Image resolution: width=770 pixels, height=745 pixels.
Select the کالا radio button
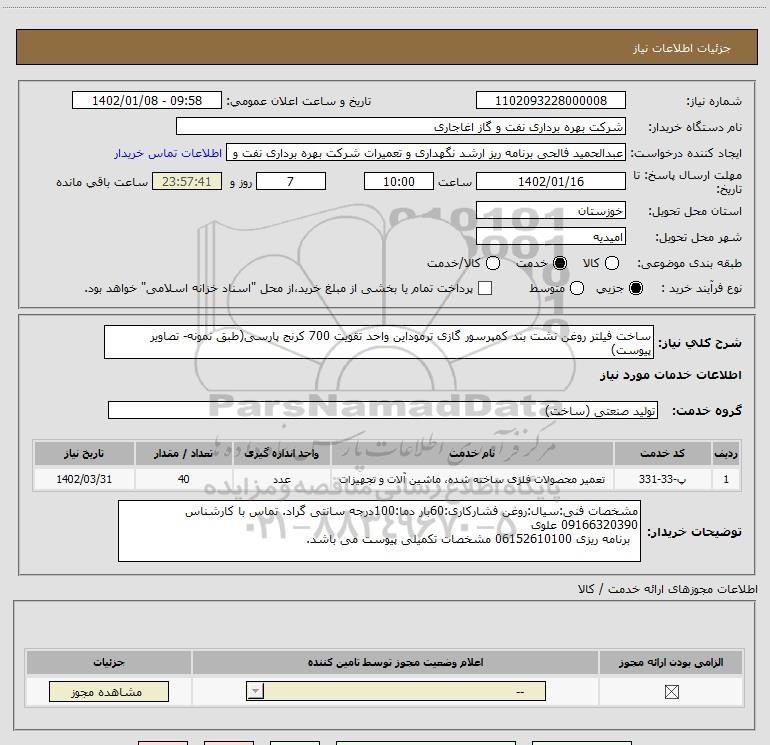[611, 263]
